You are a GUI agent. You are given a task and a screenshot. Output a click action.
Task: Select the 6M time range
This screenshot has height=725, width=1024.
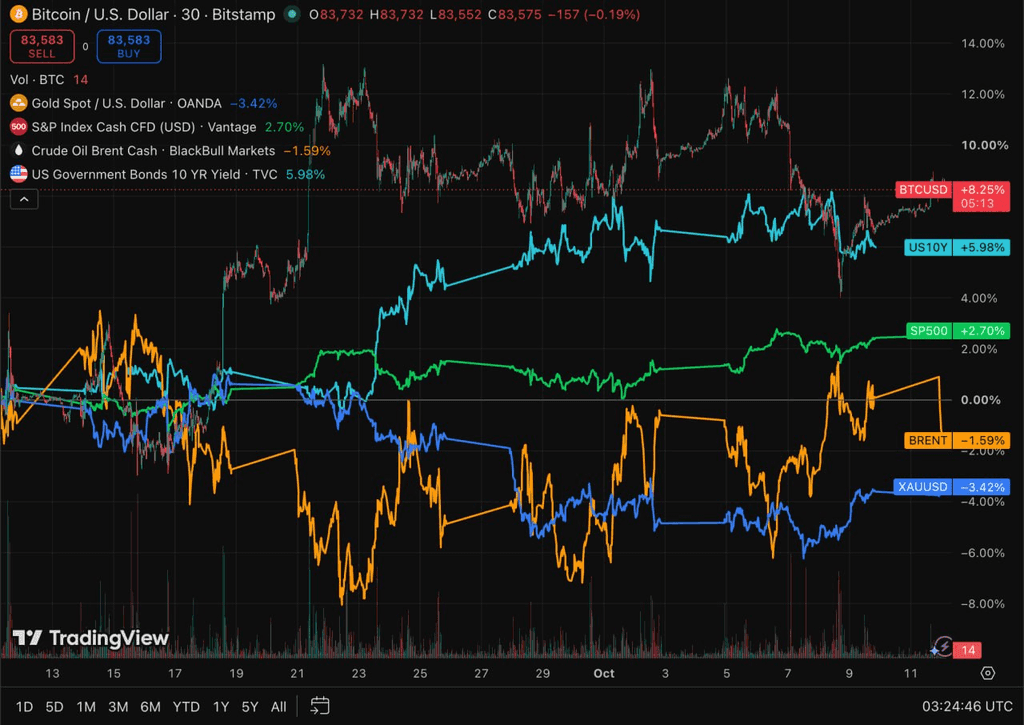click(150, 707)
